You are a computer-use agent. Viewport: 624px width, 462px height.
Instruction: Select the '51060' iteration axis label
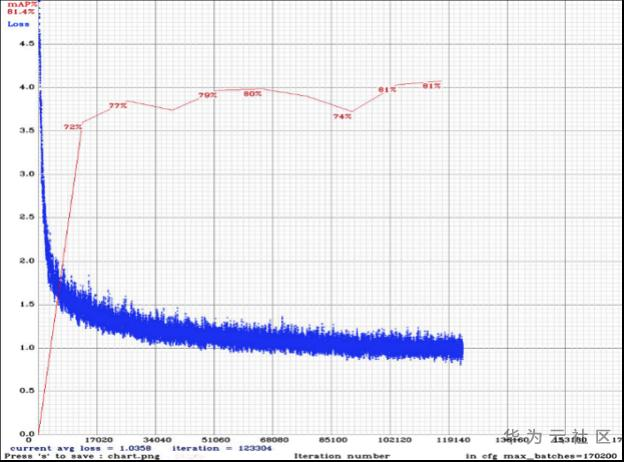click(216, 440)
